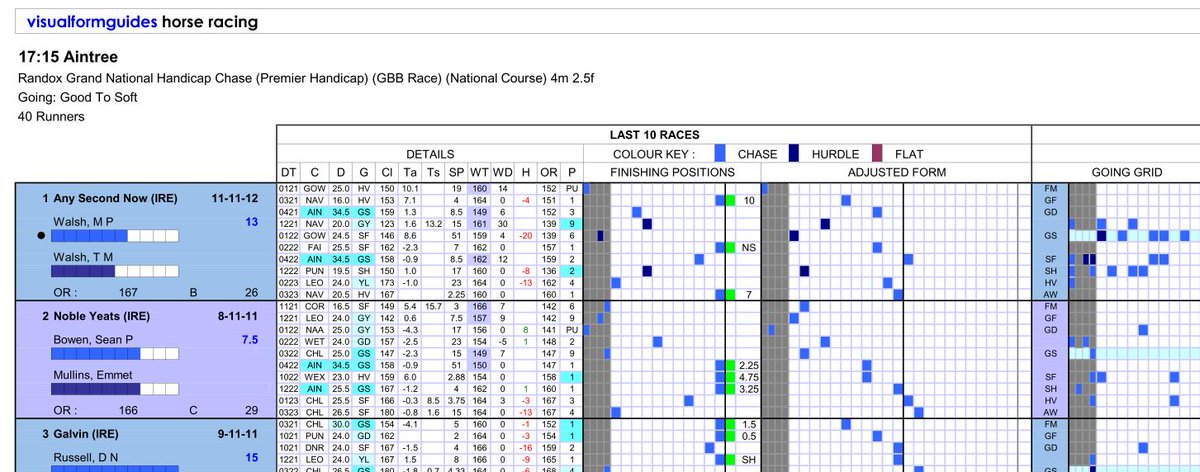
Task: Click the 40 Runners text
Action: (x=51, y=117)
